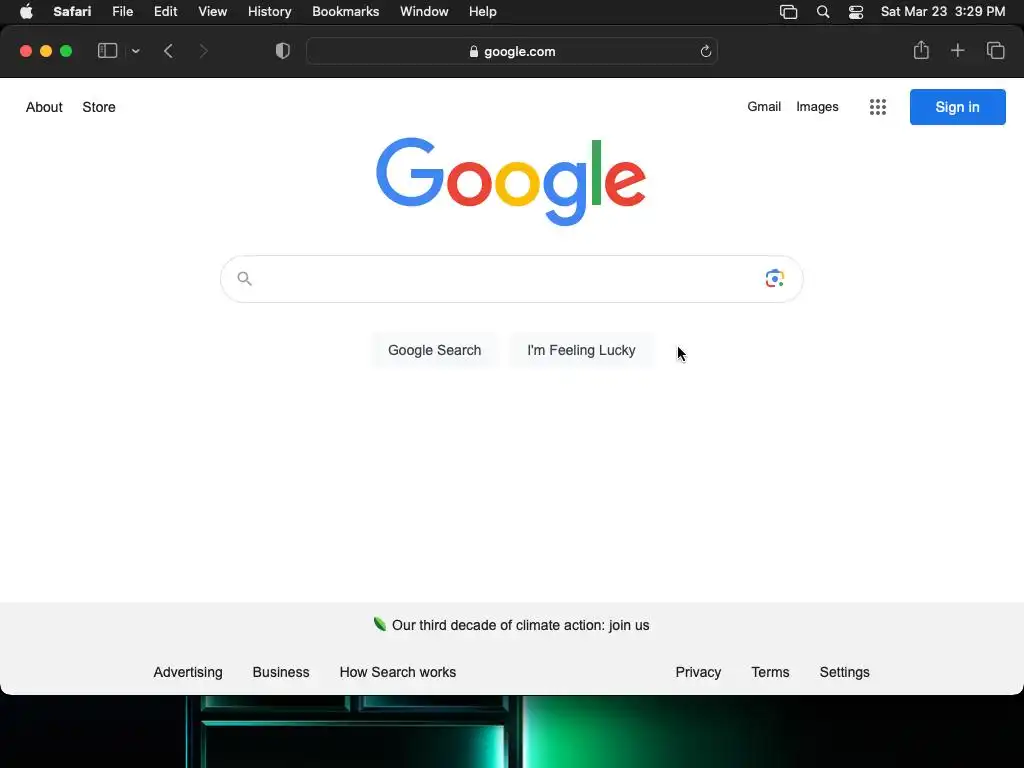This screenshot has width=1024, height=768.
Task: Open the climate action join us link
Action: [x=520, y=625]
